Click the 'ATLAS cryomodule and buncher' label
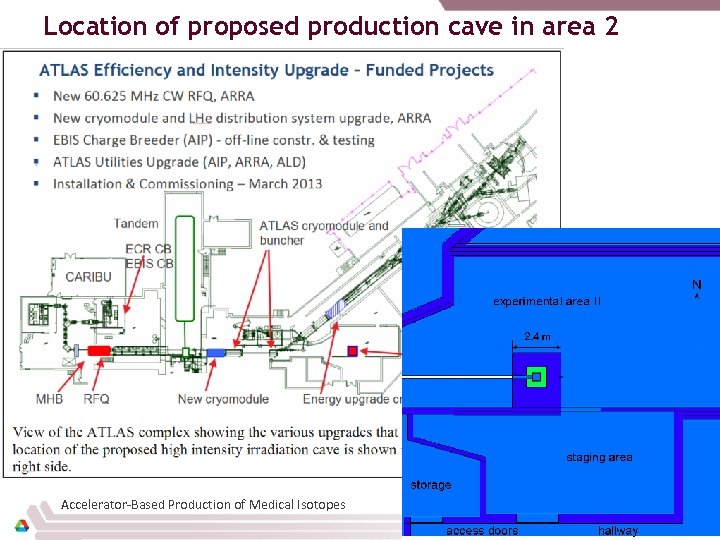This screenshot has height=540, width=720. [x=324, y=233]
